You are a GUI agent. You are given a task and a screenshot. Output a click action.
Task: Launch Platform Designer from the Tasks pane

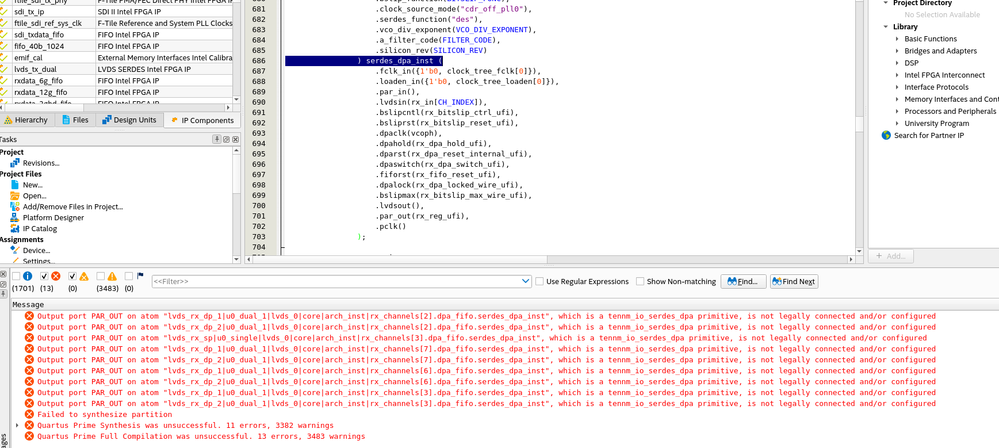(54, 217)
